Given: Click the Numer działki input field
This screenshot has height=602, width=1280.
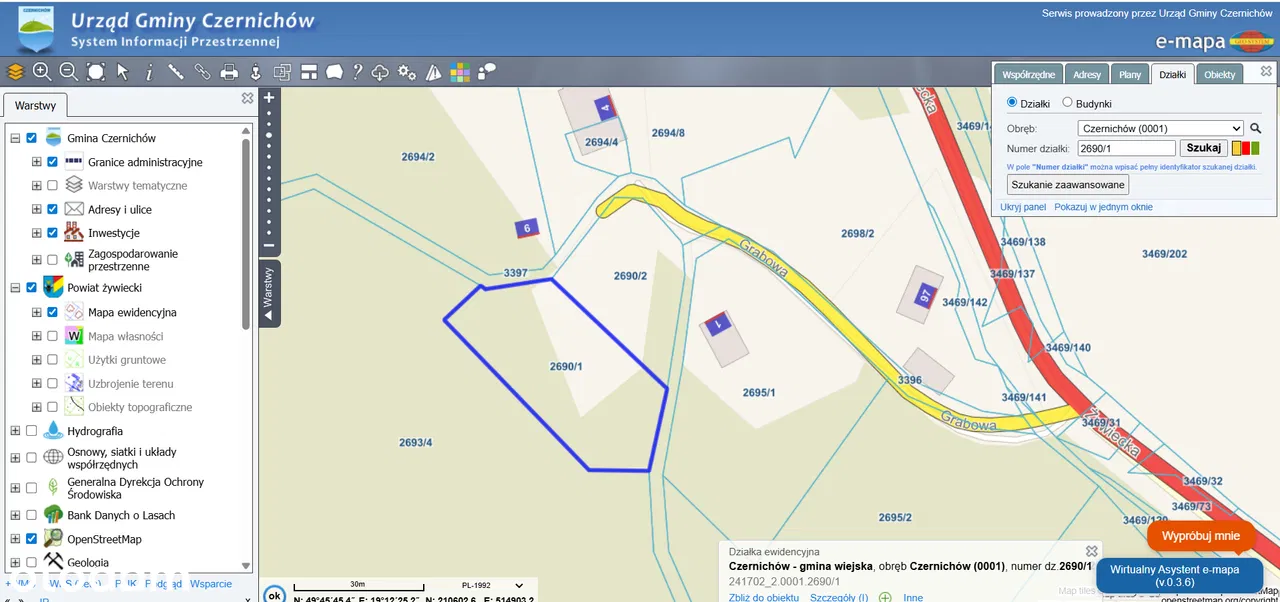Looking at the screenshot, I should click(x=1127, y=148).
